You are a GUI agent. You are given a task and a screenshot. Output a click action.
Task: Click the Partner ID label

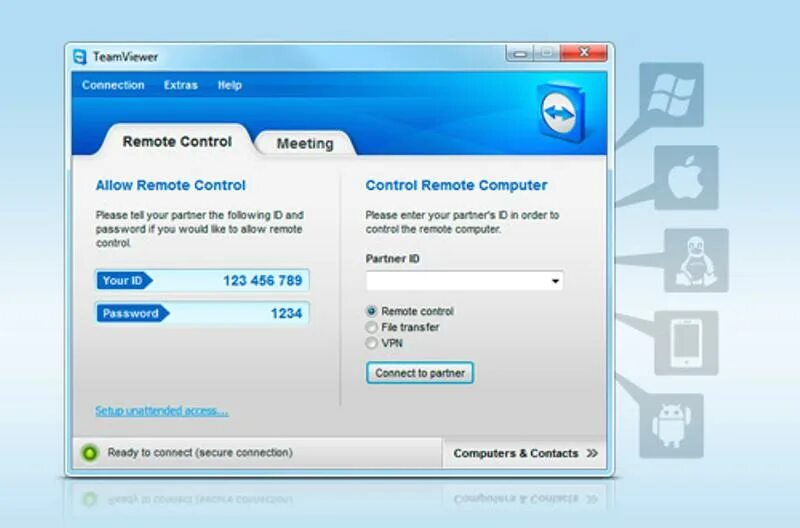point(392,259)
